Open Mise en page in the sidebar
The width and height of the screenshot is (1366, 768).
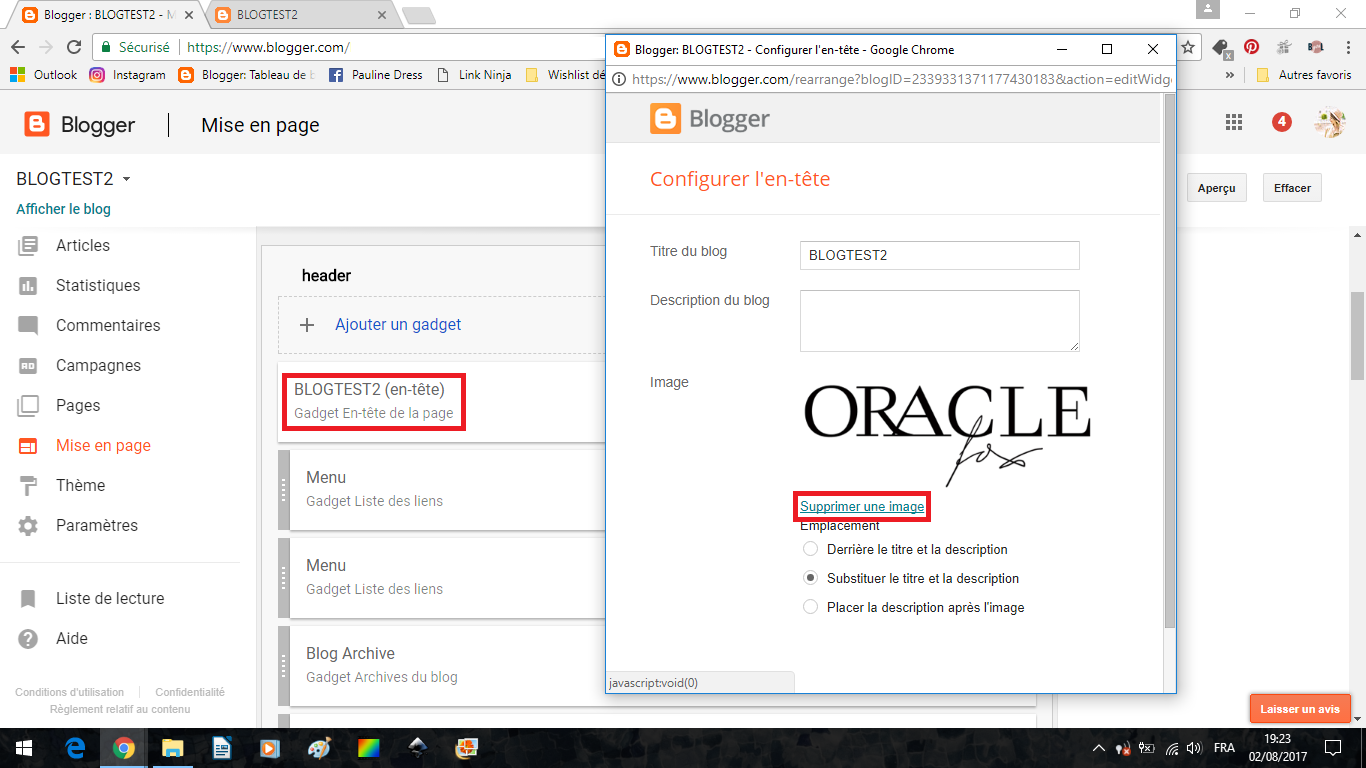102,446
